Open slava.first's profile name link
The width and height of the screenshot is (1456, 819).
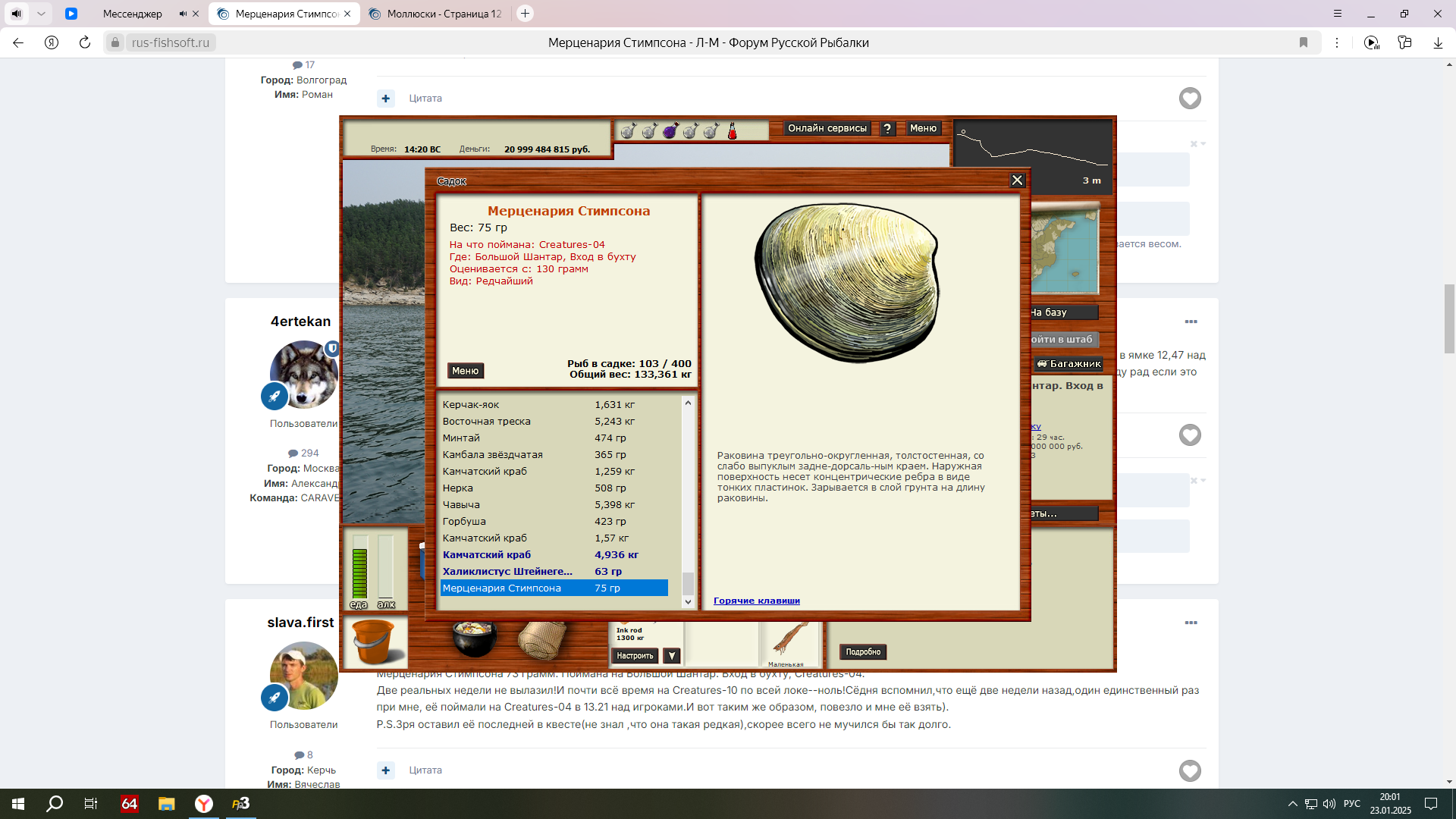(300, 622)
